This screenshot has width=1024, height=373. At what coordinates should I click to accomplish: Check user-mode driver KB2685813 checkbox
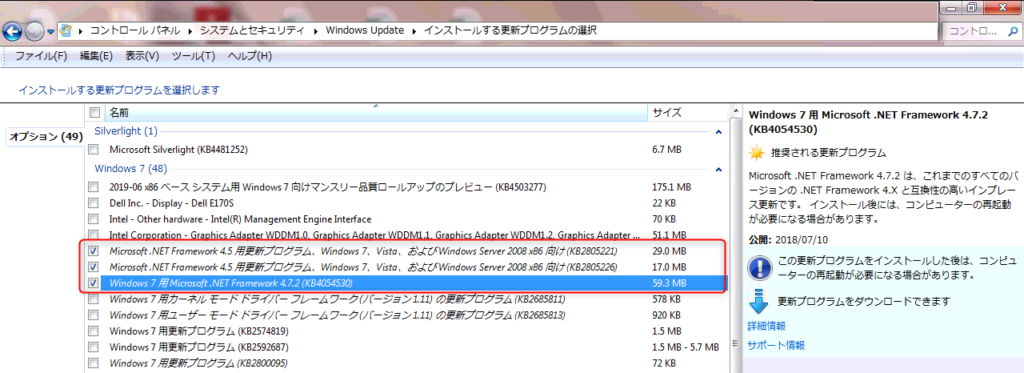pyautogui.click(x=94, y=315)
